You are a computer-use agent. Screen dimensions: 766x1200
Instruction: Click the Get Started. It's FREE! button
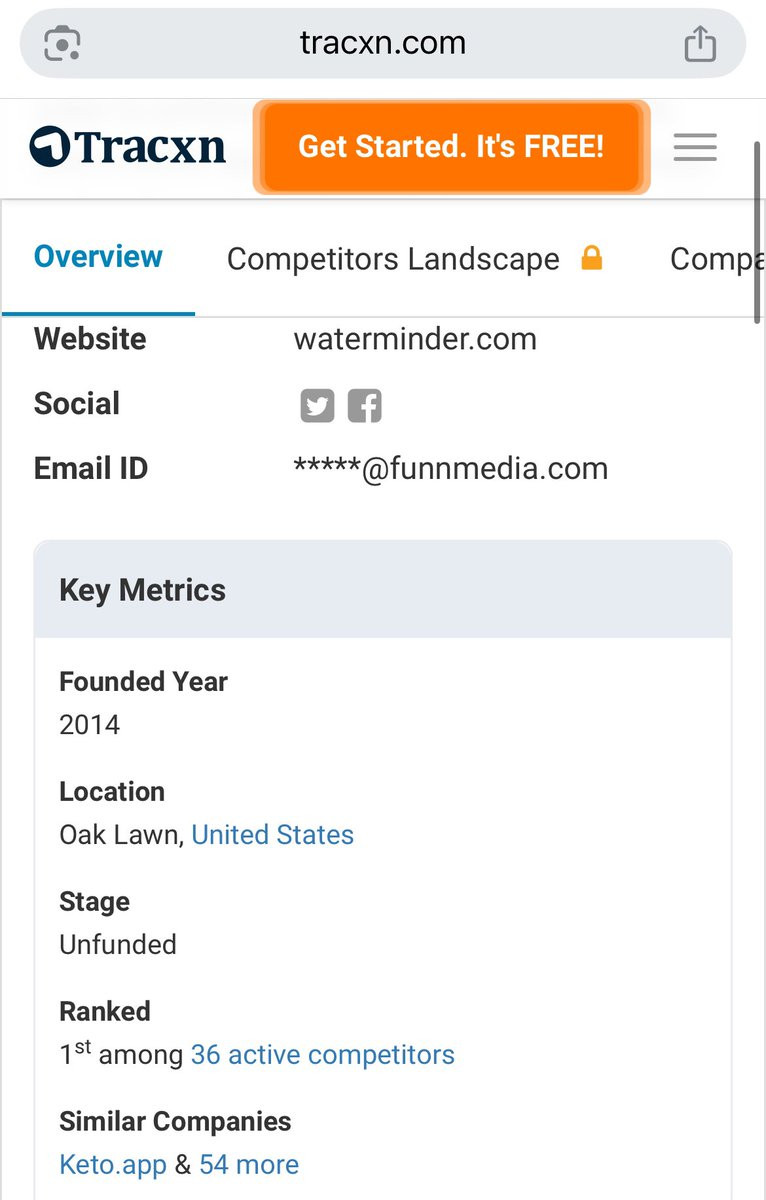pos(451,147)
